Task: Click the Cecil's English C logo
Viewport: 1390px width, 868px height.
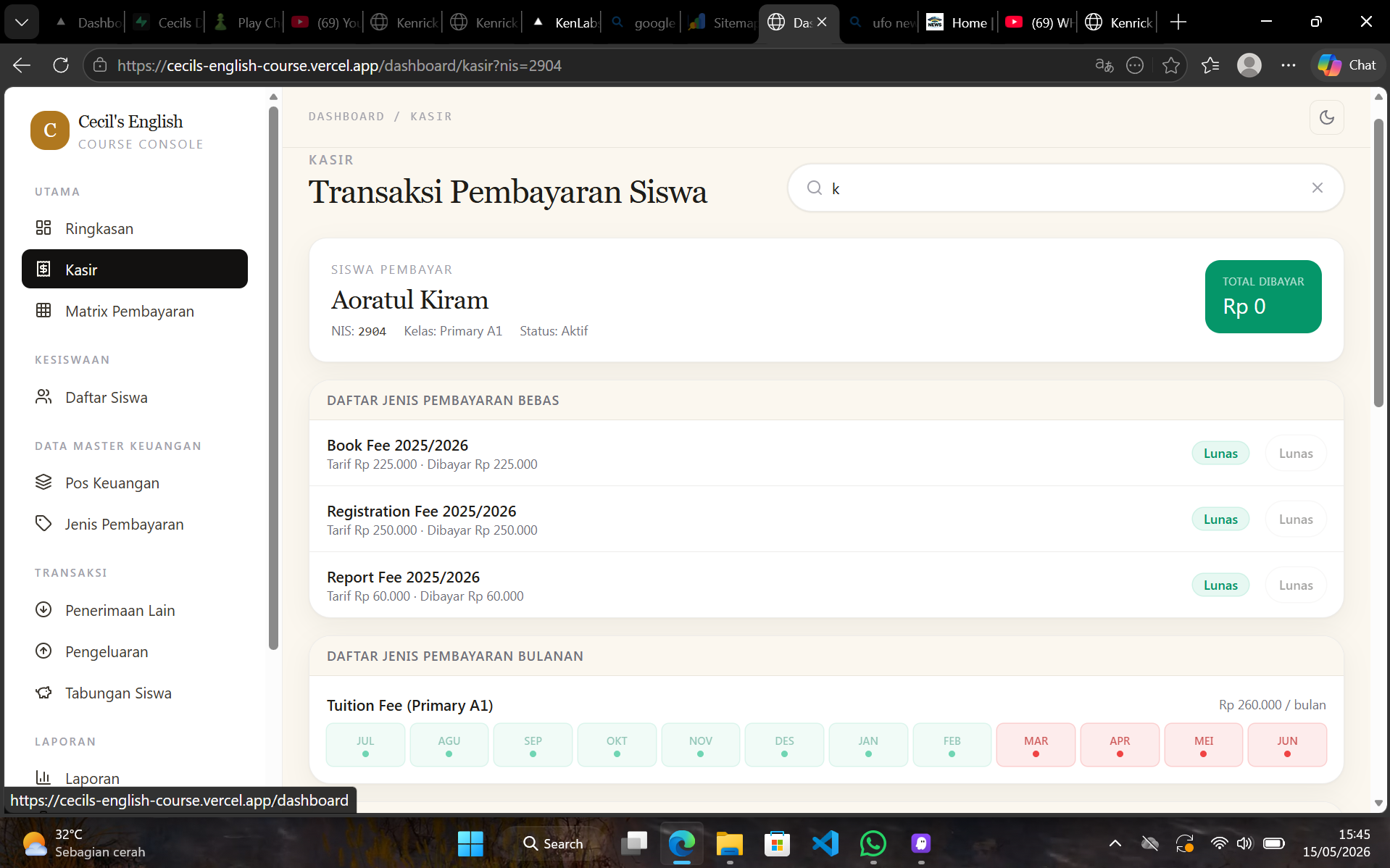Action: [x=50, y=130]
